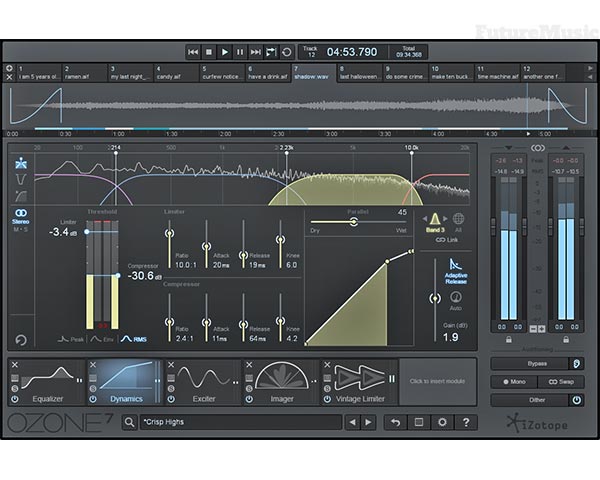Screen dimensions: 600x480
Task: Open the 'shadow.wav' track tab
Action: coord(314,73)
